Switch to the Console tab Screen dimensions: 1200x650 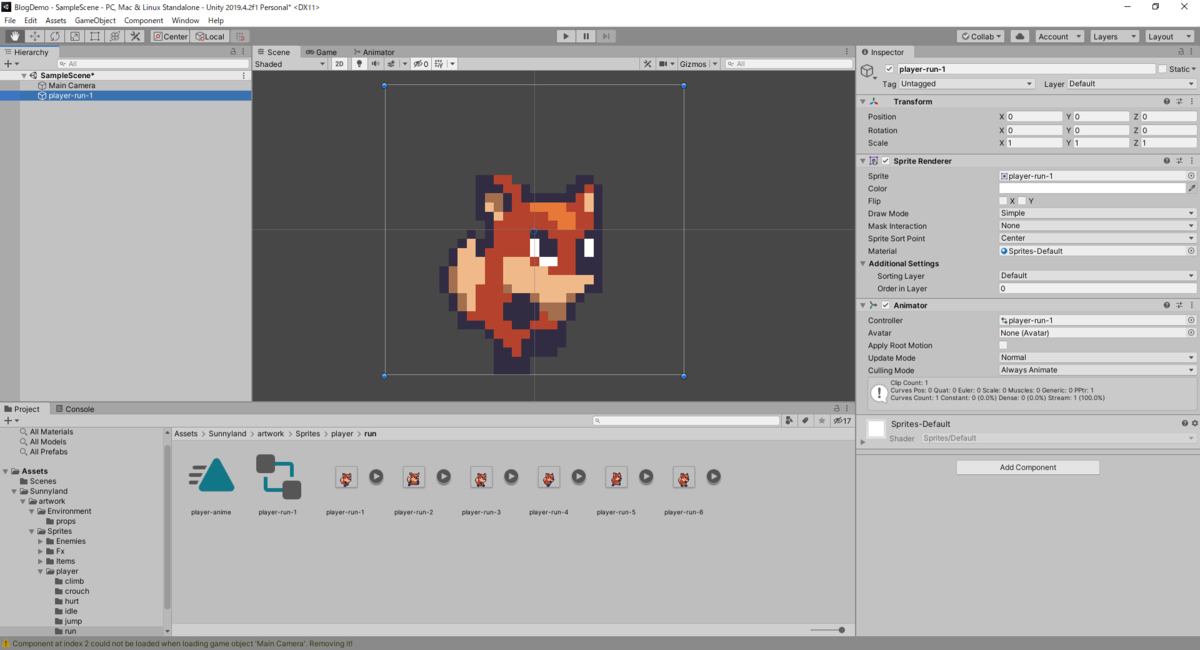click(74, 409)
